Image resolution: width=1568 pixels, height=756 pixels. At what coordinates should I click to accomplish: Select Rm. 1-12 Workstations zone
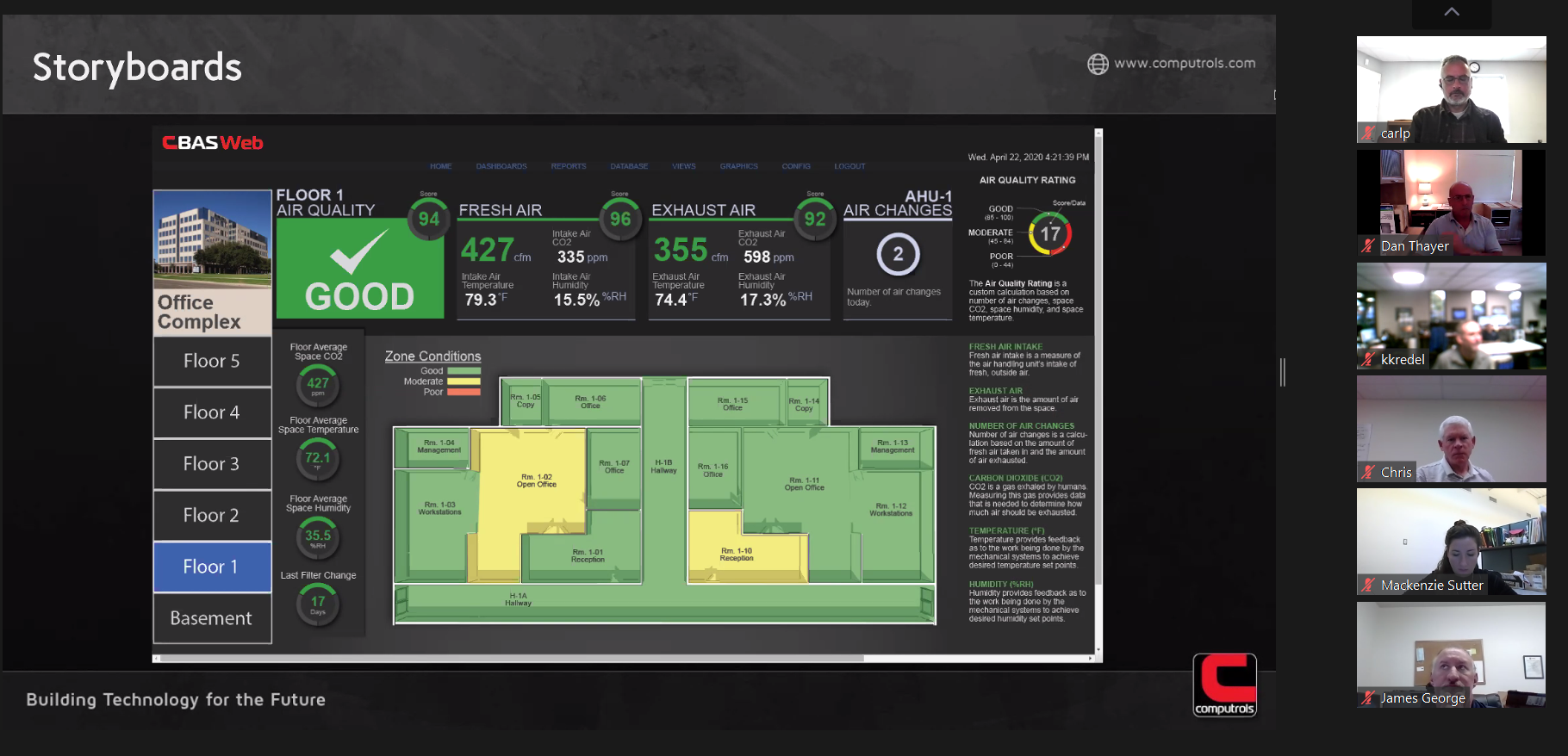tap(890, 510)
